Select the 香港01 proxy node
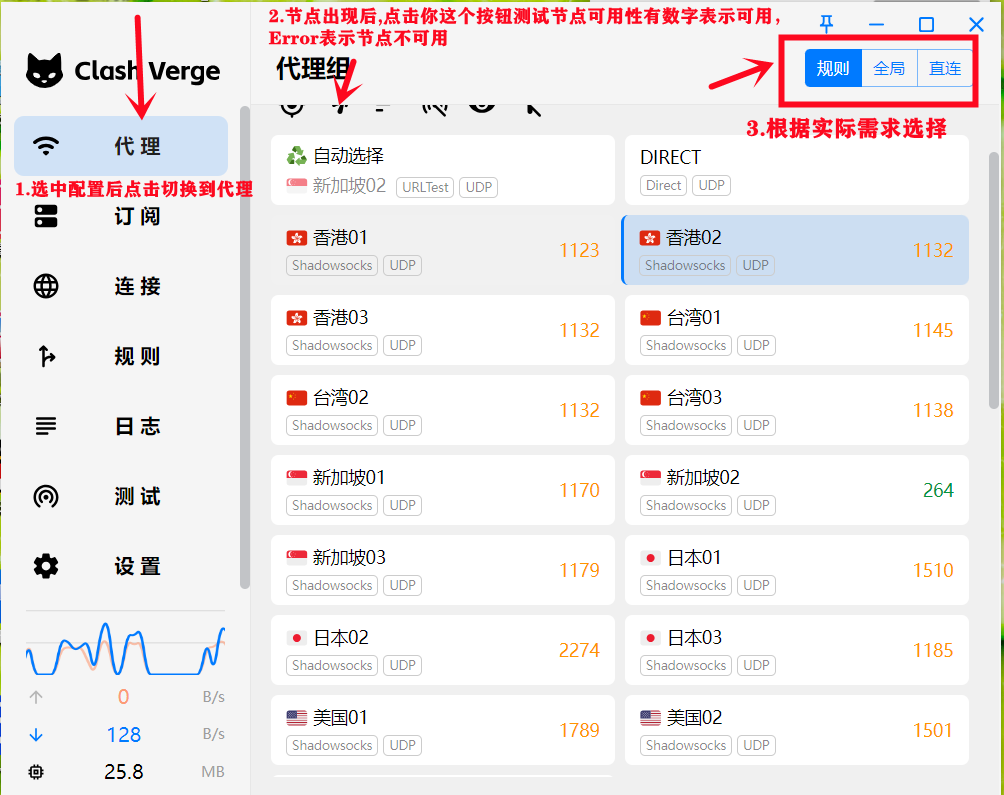 point(442,250)
